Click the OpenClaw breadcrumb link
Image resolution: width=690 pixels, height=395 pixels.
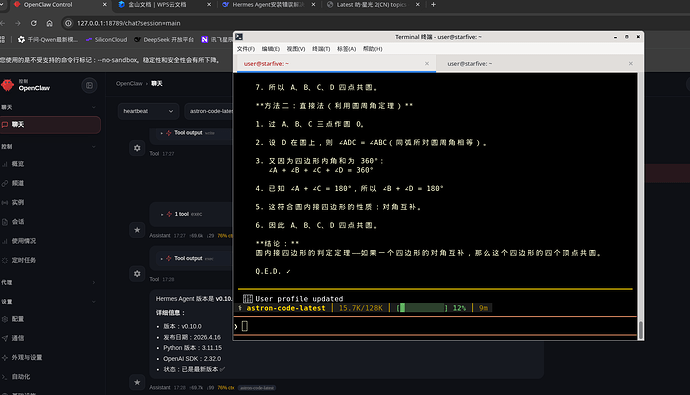point(129,84)
